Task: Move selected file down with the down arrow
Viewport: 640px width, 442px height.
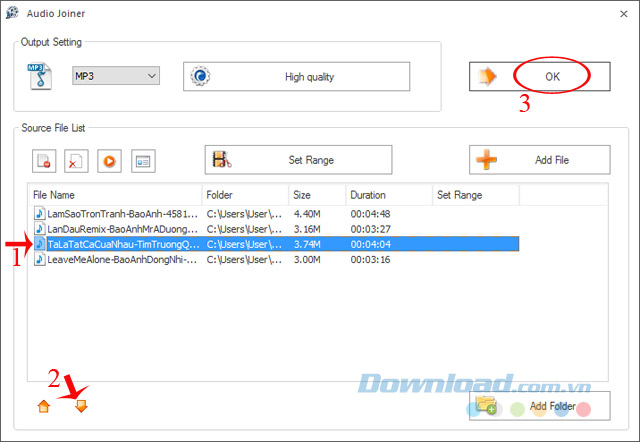Action: [81, 406]
